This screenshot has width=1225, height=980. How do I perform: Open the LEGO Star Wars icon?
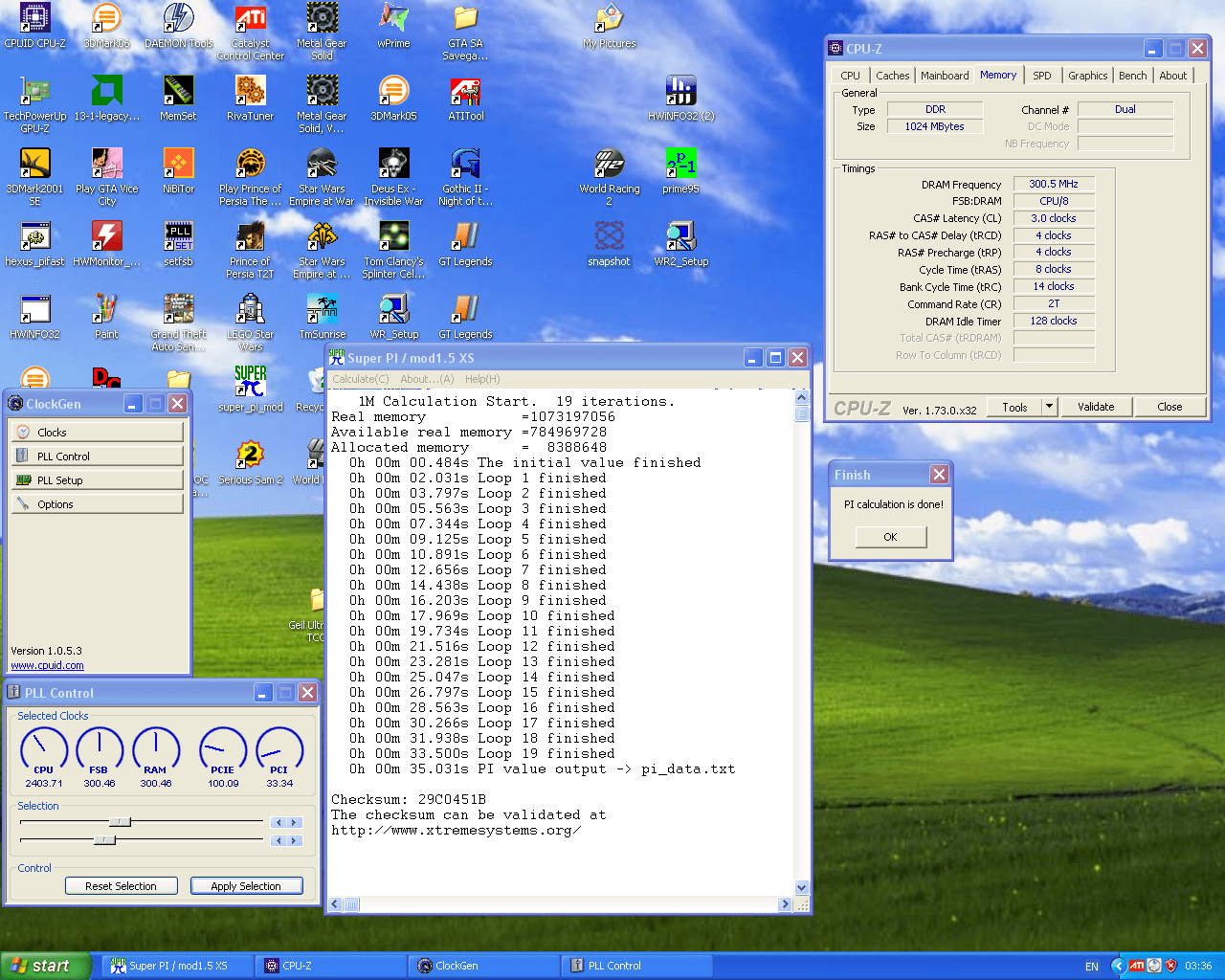251,323
